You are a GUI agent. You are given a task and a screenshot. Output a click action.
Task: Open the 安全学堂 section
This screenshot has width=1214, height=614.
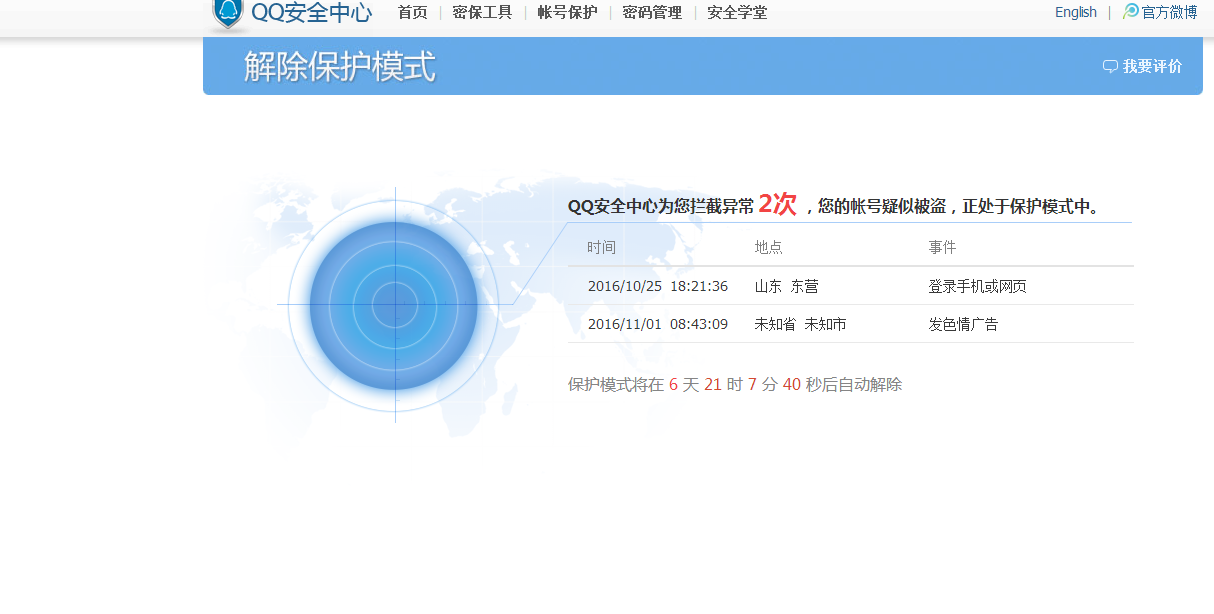[x=737, y=12]
